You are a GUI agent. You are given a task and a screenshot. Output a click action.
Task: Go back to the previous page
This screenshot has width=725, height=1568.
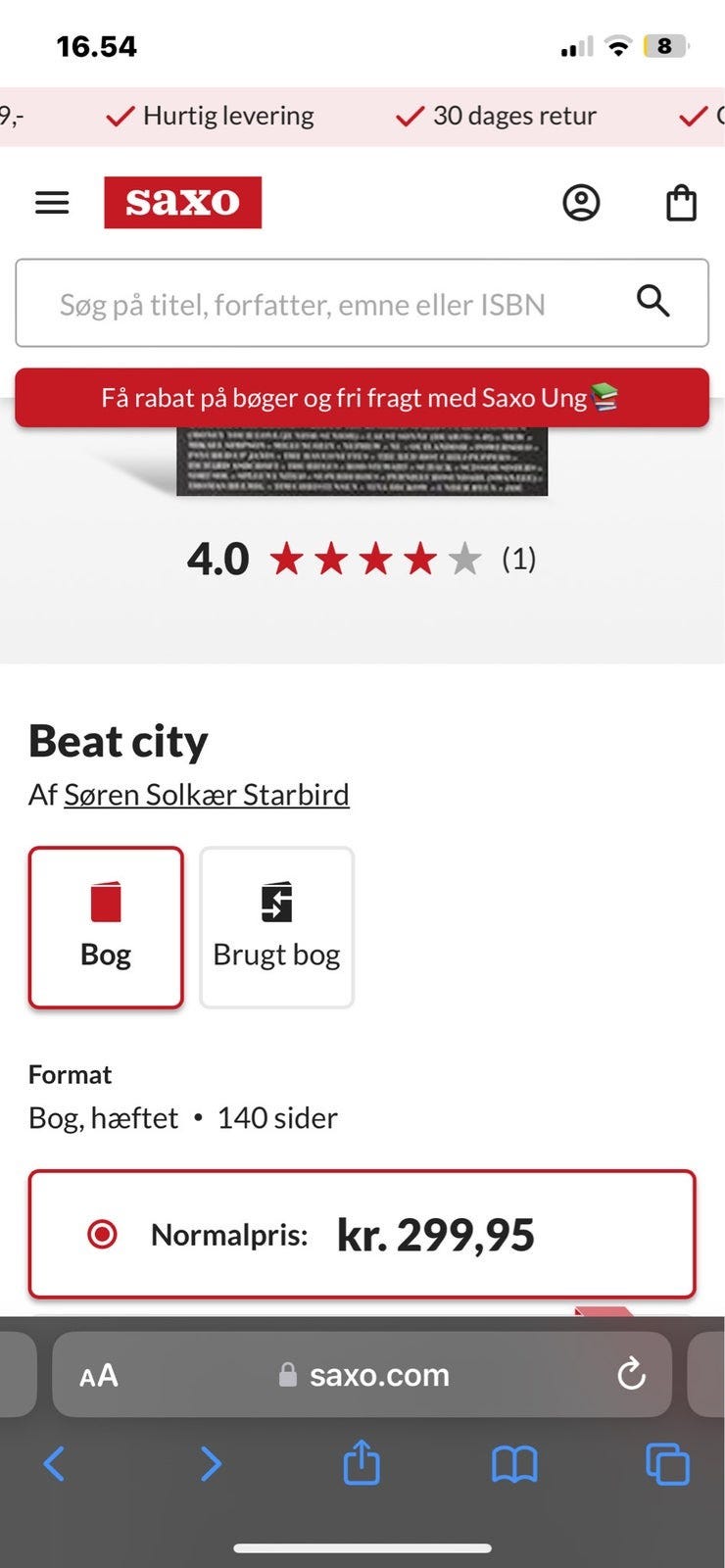click(x=55, y=1464)
